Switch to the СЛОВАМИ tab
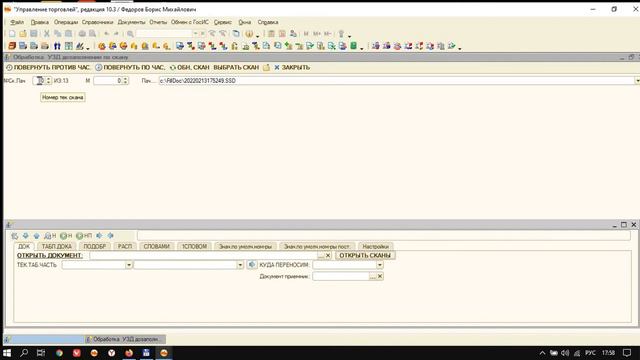This screenshot has height=360, width=640. [x=157, y=247]
